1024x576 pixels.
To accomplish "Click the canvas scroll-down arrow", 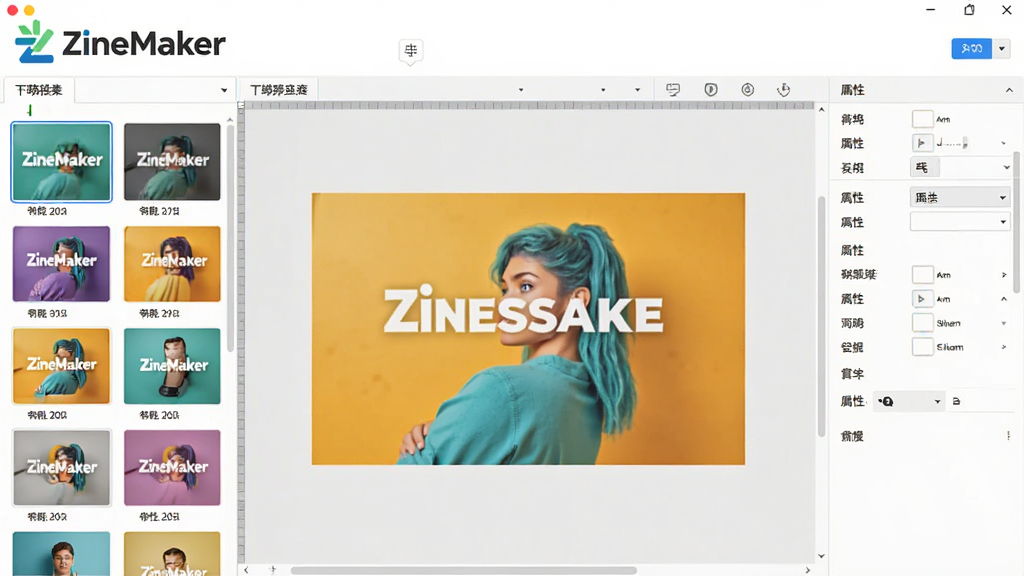I will point(821,556).
